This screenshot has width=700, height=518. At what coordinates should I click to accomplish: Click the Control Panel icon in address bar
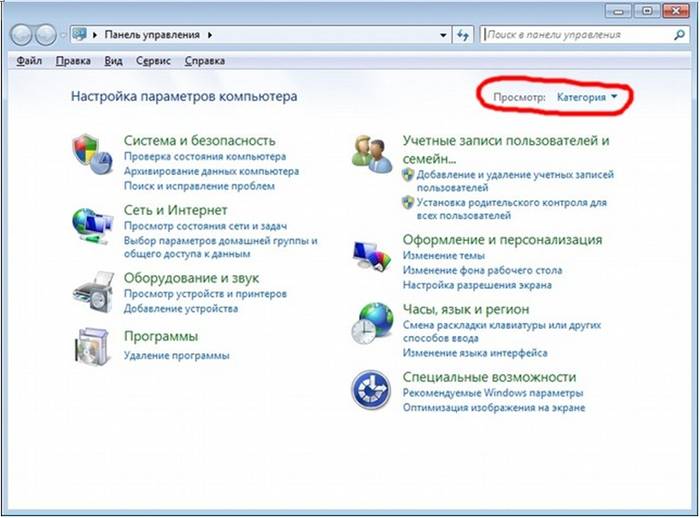point(79,34)
